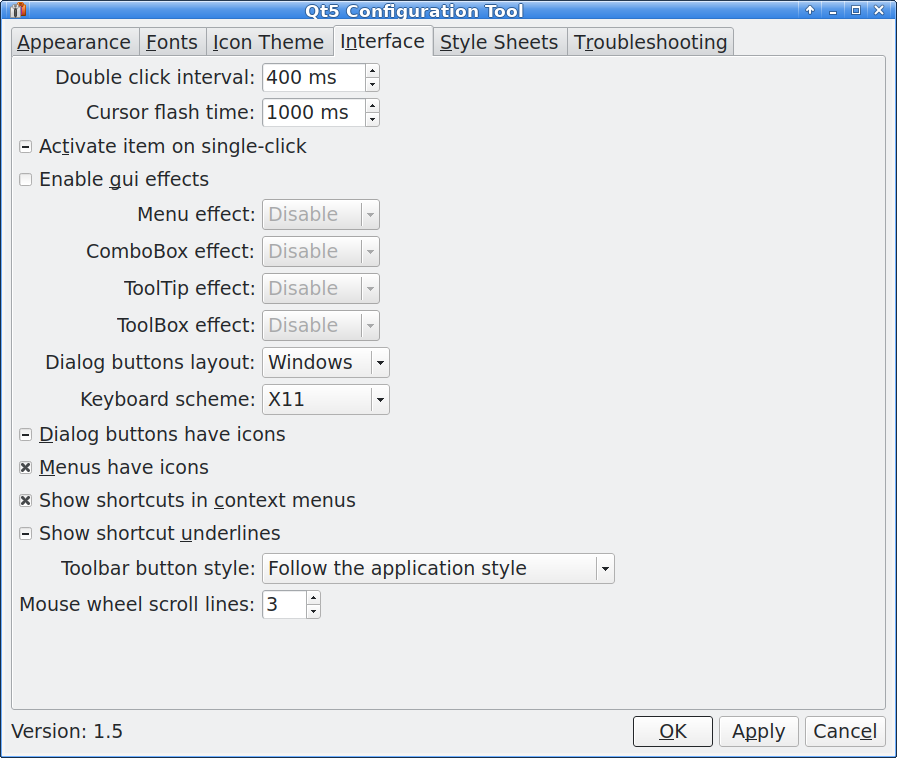Image resolution: width=897 pixels, height=758 pixels.
Task: Enable "Enable gui effects"
Action: 24,179
